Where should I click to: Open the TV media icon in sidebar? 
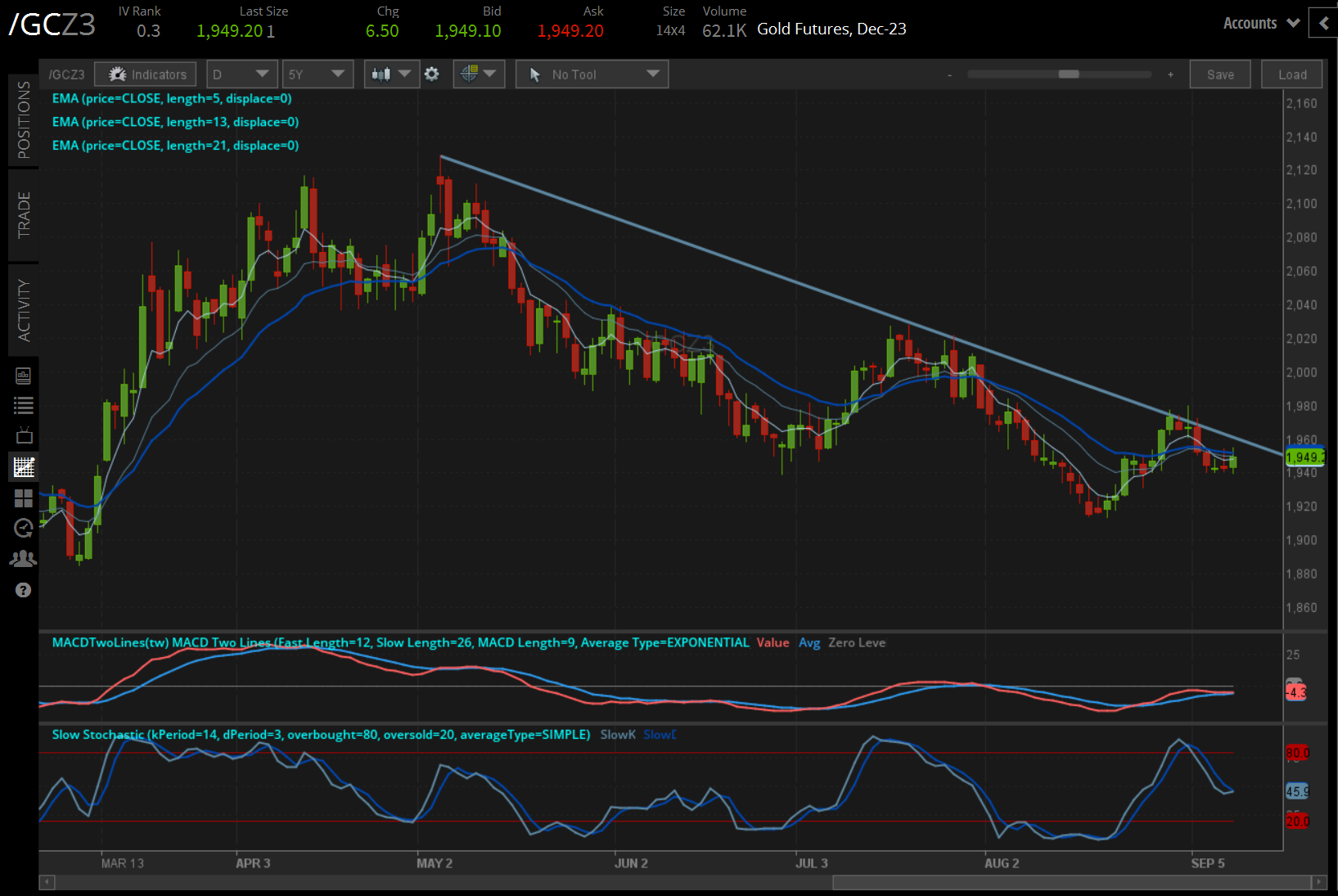[23, 435]
